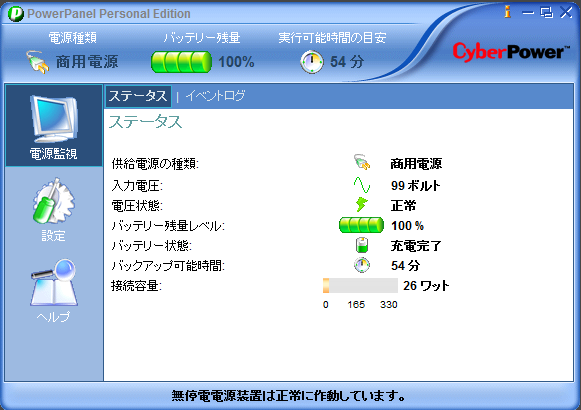Click the 充電完了 battery status value
This screenshot has height=410, width=581.
pos(416,246)
